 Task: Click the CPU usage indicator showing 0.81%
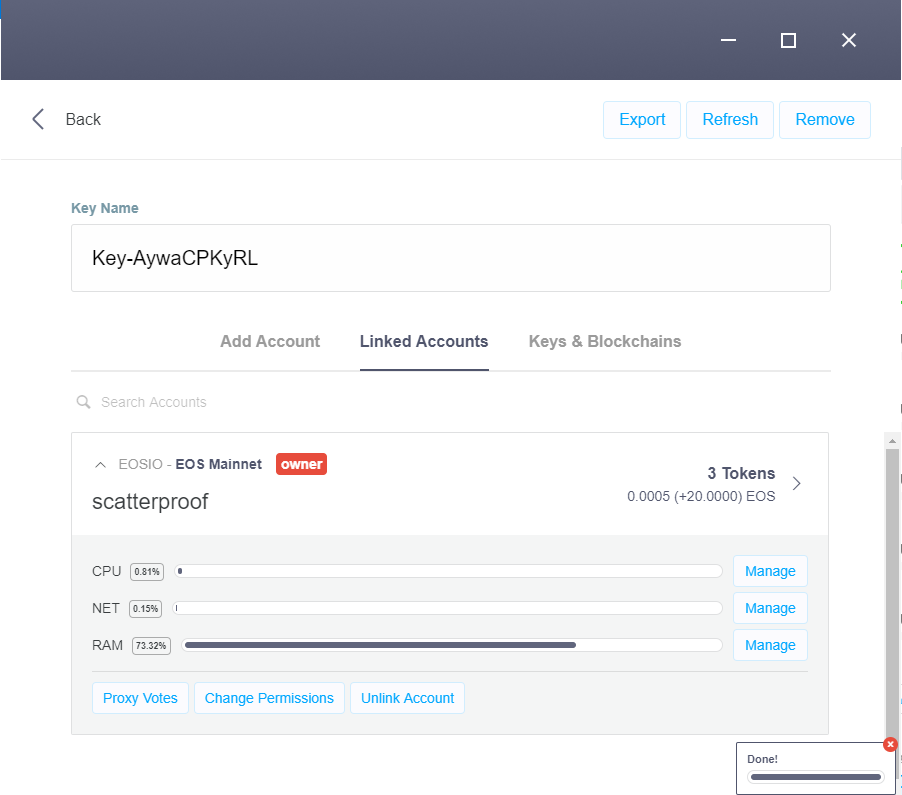146,570
